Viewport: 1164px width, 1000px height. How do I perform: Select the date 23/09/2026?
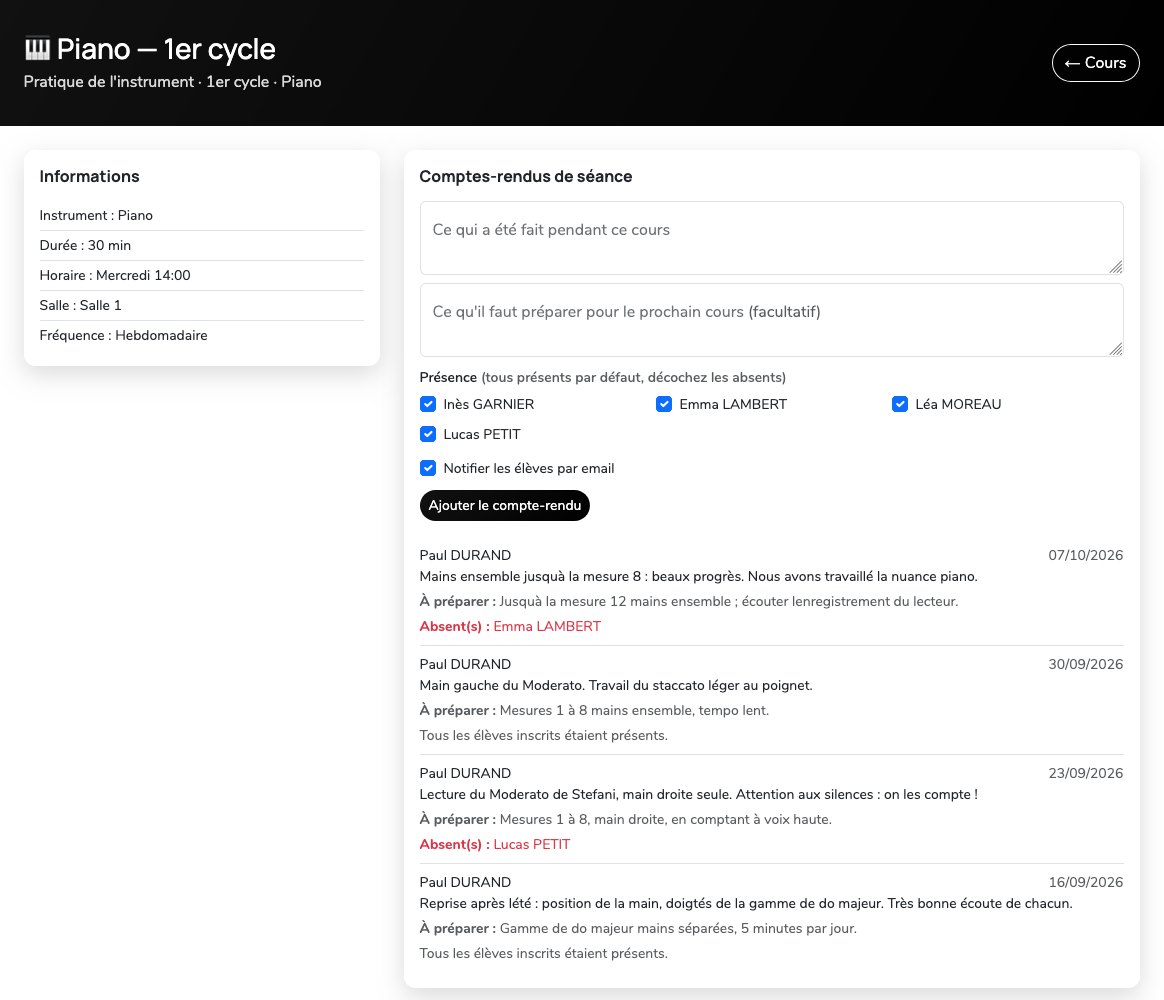coord(1085,774)
